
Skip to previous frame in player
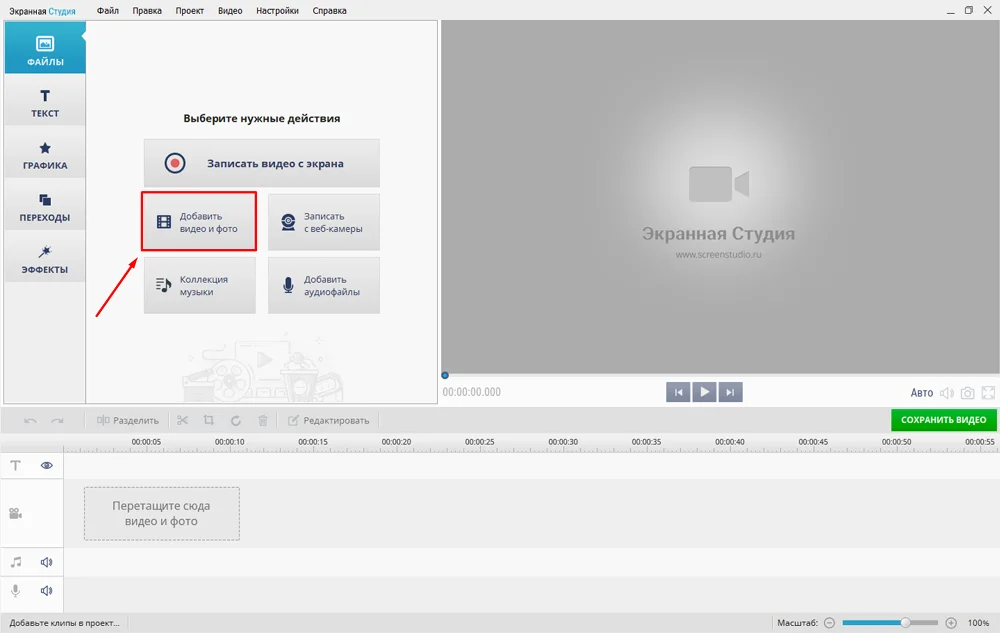[678, 392]
